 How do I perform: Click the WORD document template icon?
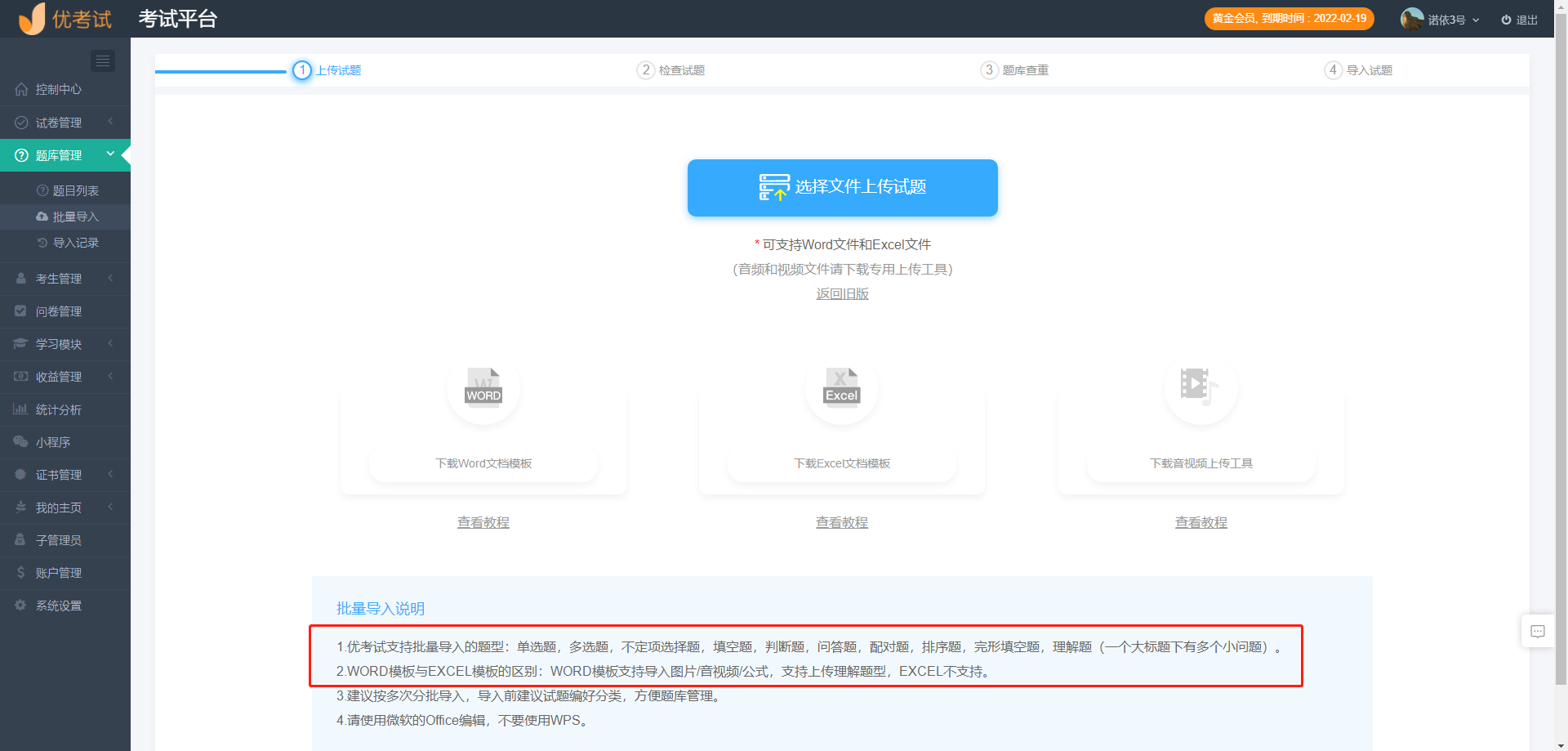tap(483, 387)
